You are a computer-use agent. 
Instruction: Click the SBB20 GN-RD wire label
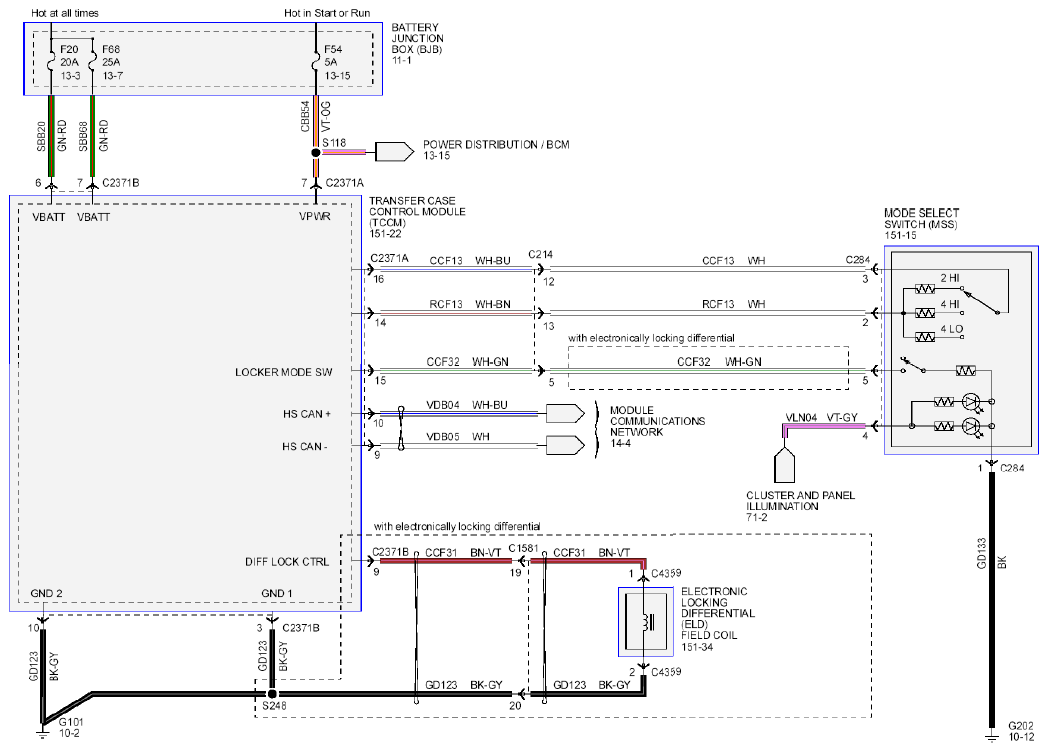51,136
